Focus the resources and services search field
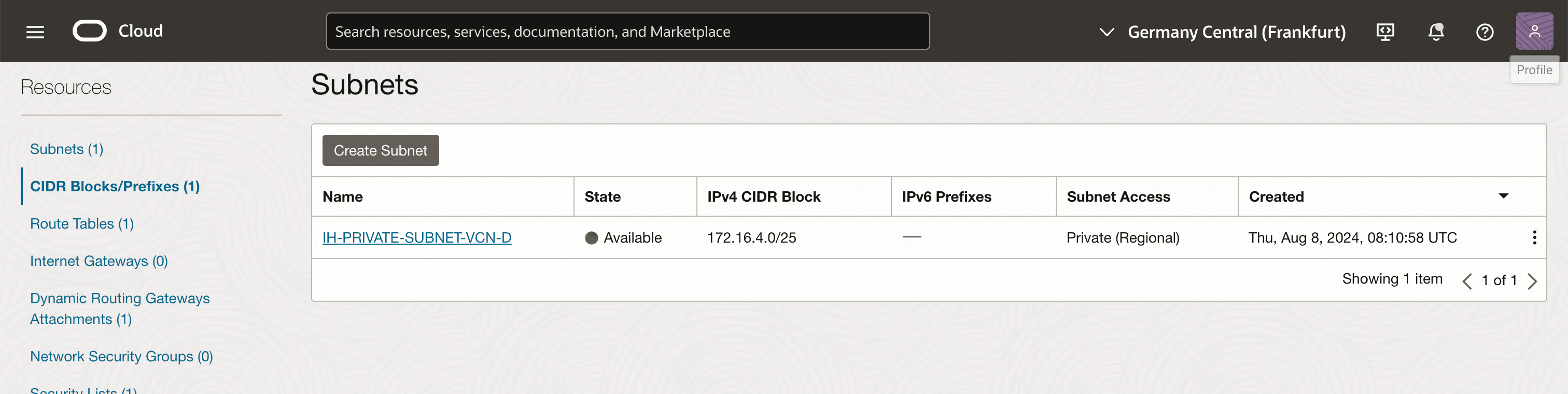The height and width of the screenshot is (394, 1568). pyautogui.click(x=627, y=32)
